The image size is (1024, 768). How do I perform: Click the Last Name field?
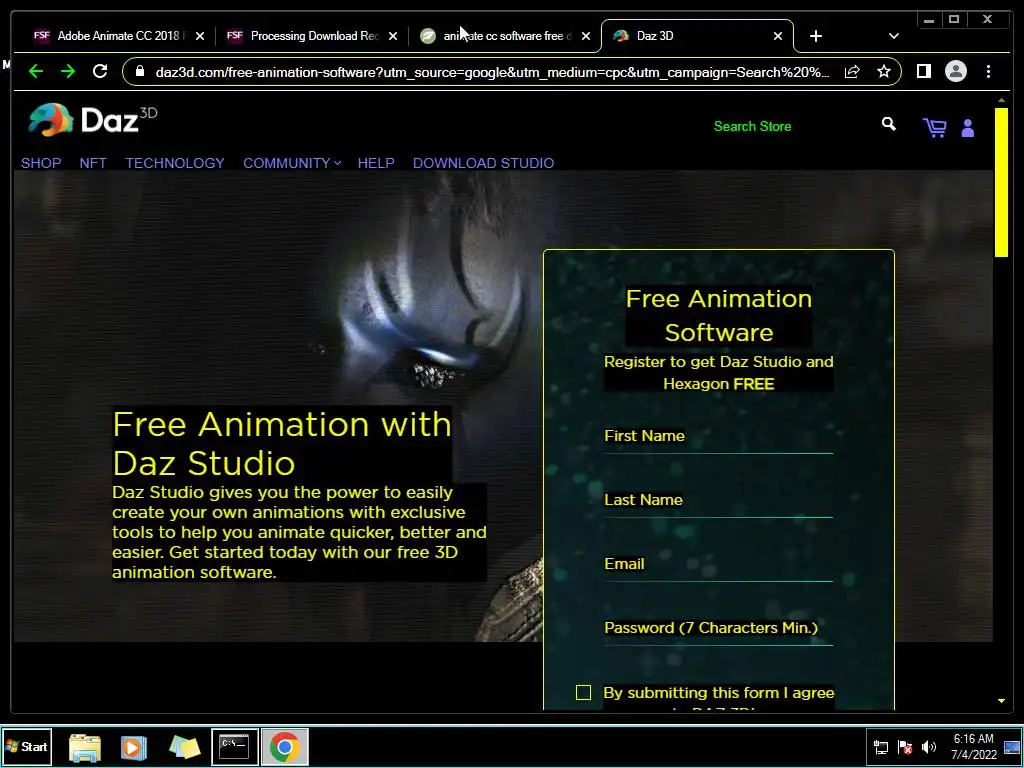(718, 500)
